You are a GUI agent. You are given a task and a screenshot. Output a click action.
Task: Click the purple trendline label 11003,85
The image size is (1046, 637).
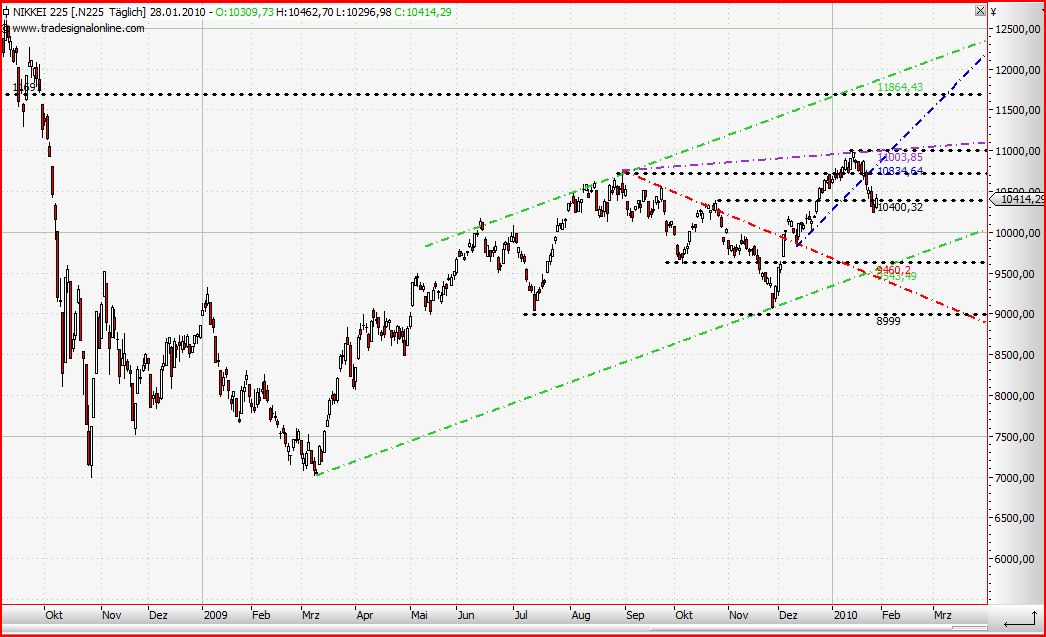898,156
